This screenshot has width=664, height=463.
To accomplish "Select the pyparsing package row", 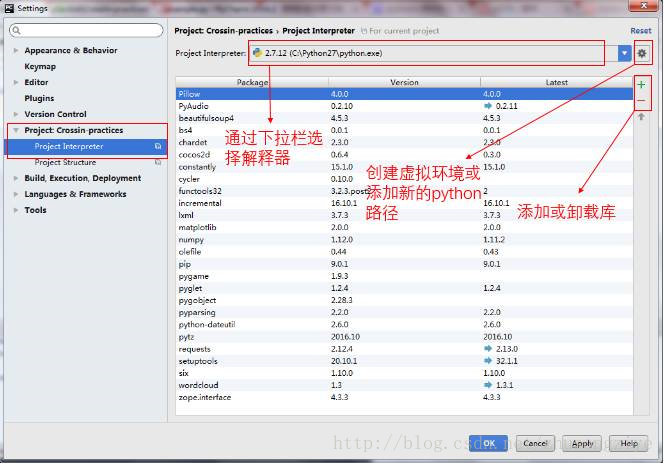I will pos(404,312).
